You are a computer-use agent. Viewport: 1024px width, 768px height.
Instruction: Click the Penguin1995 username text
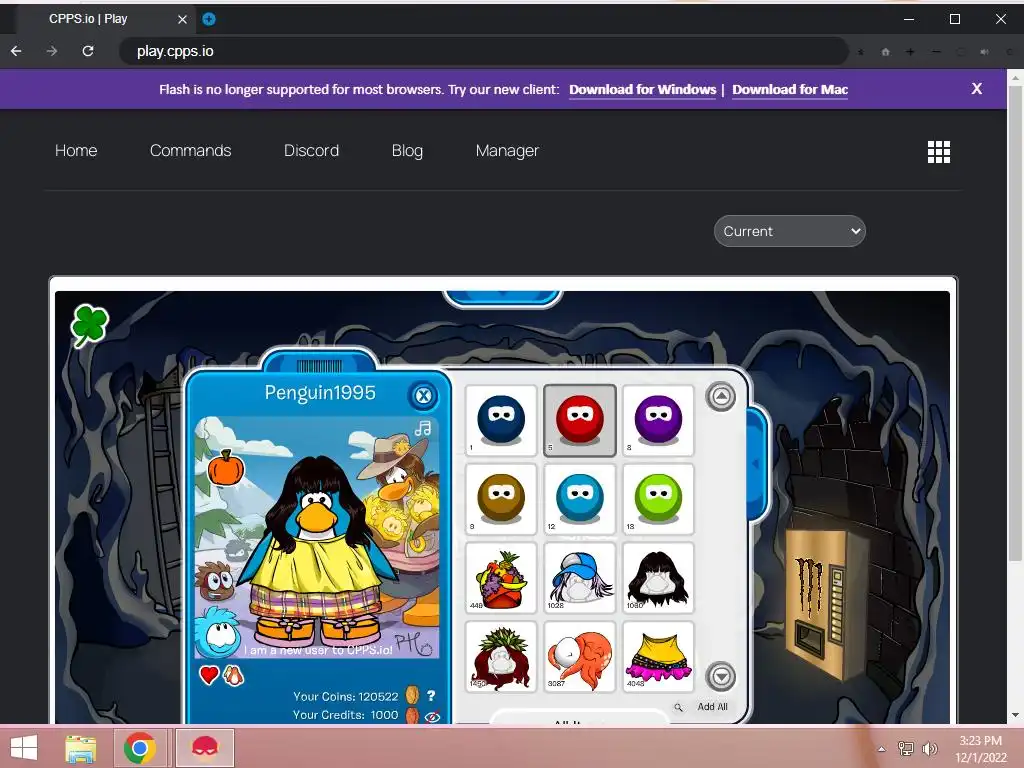tap(320, 392)
